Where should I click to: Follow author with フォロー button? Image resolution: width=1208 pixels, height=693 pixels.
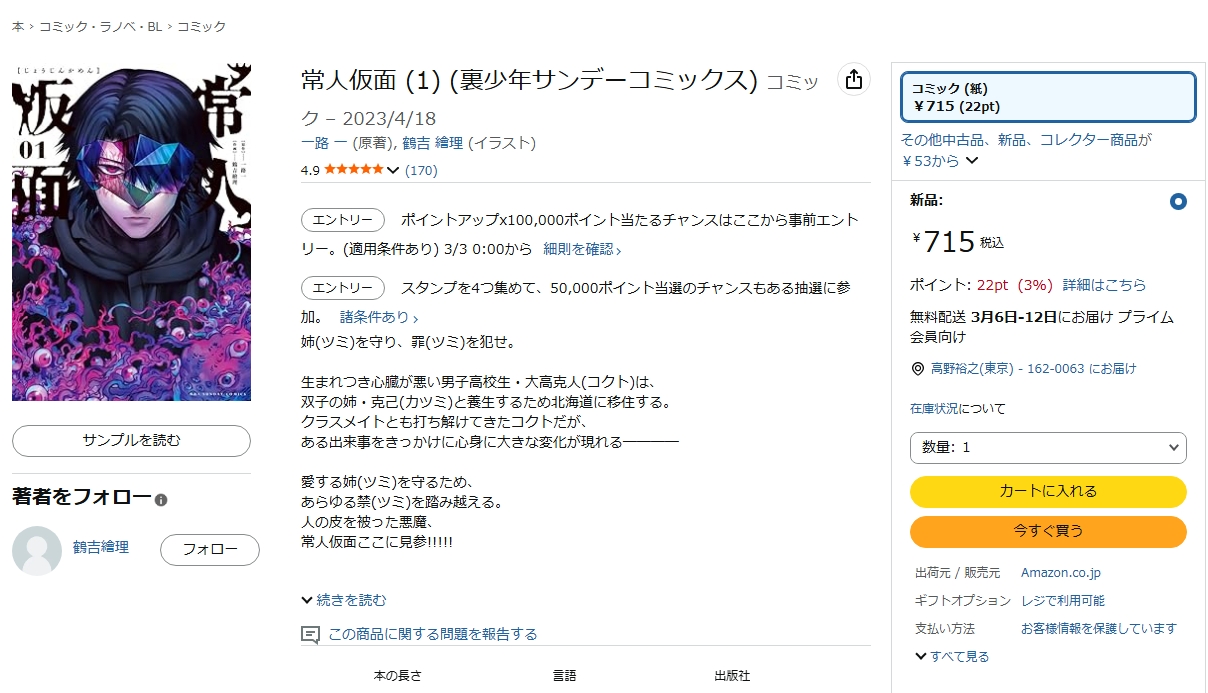(x=209, y=549)
